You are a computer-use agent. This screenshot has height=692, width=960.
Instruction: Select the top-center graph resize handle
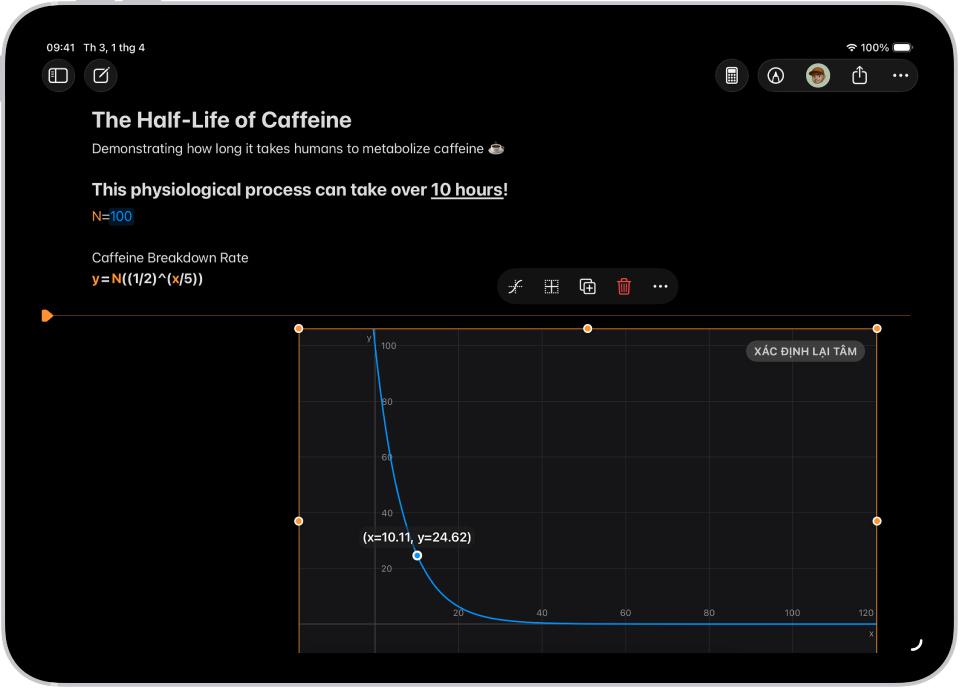587,329
